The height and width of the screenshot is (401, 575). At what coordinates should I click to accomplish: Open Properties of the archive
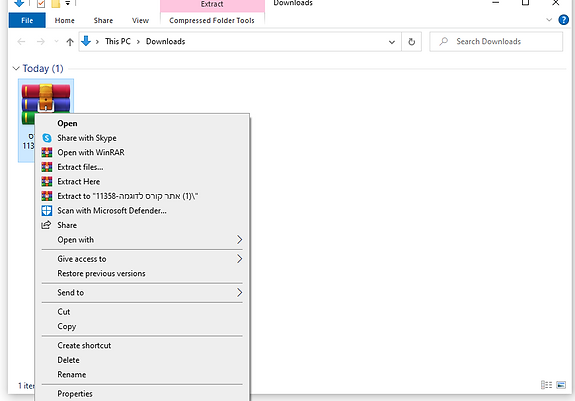[x=142, y=394]
